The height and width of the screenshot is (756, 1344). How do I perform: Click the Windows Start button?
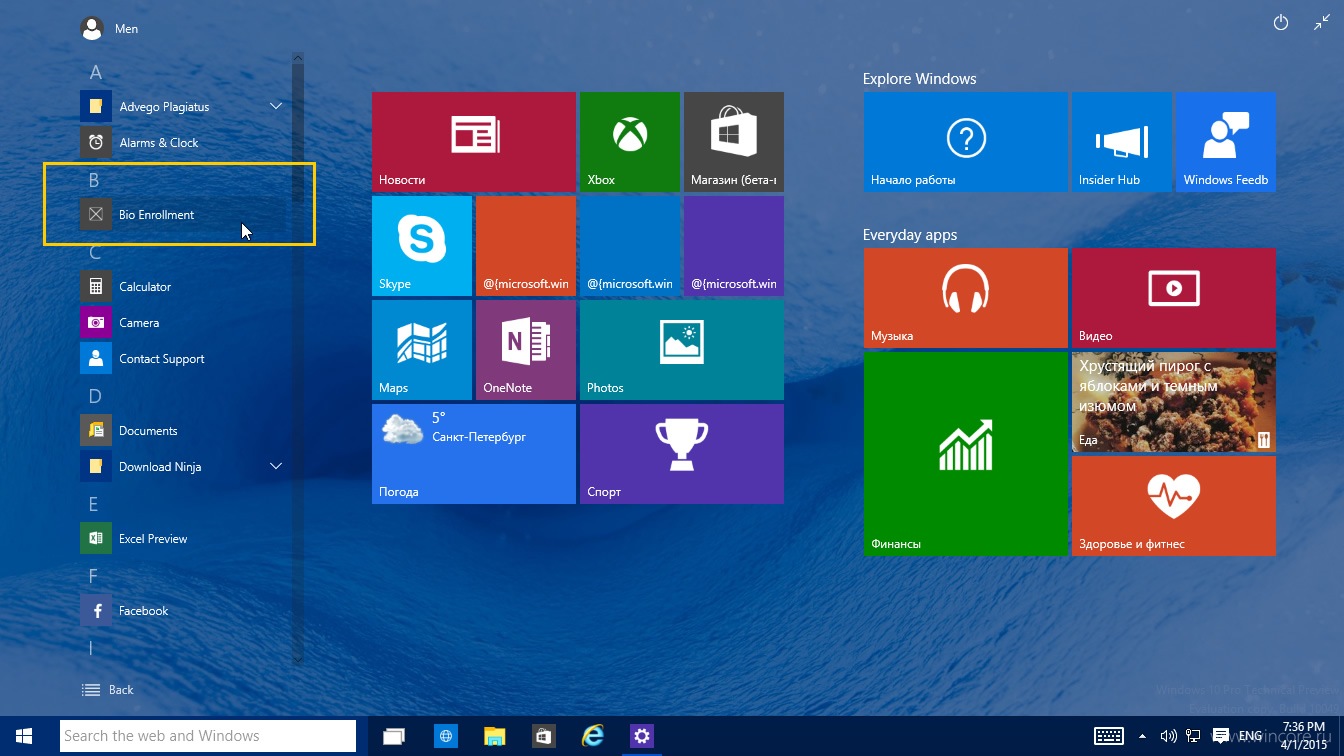pos(24,736)
